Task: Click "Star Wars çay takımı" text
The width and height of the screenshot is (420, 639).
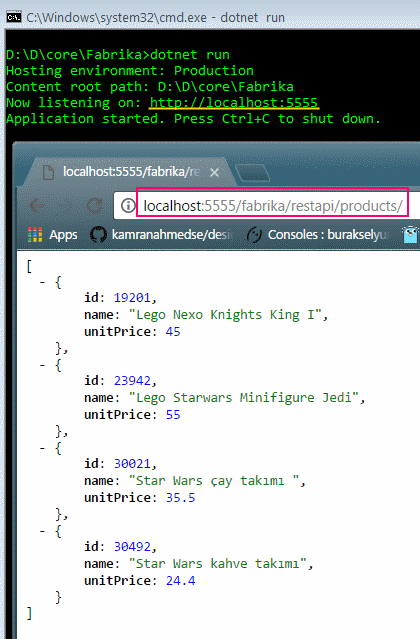Action: tap(214, 481)
